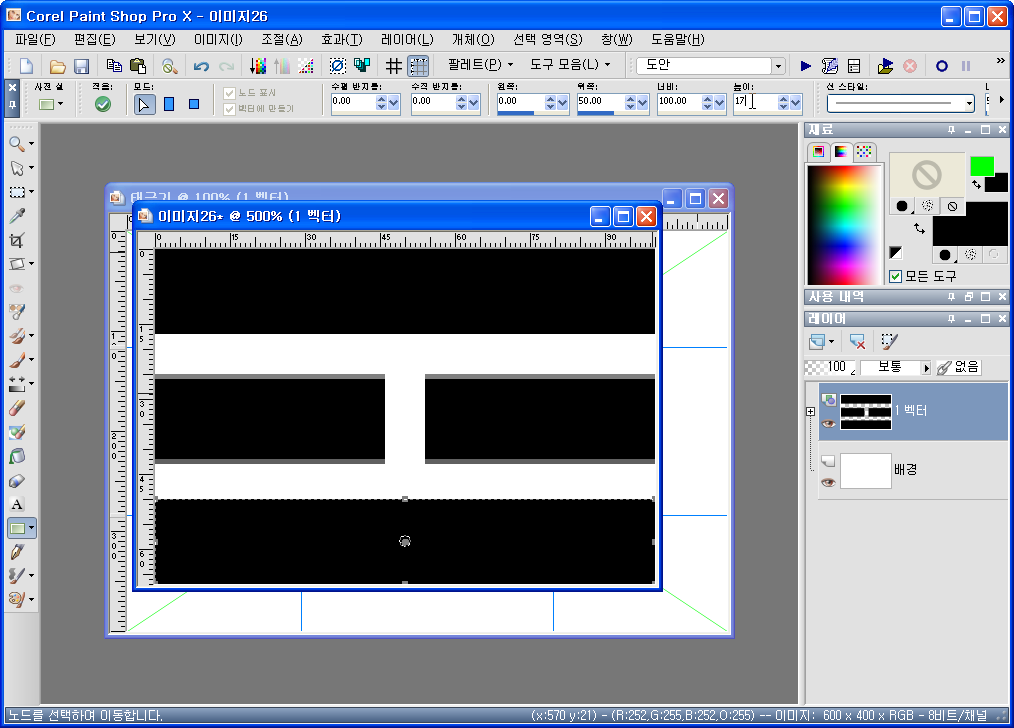Run the selected script with Play icon
The width and height of the screenshot is (1014, 728).
(806, 65)
